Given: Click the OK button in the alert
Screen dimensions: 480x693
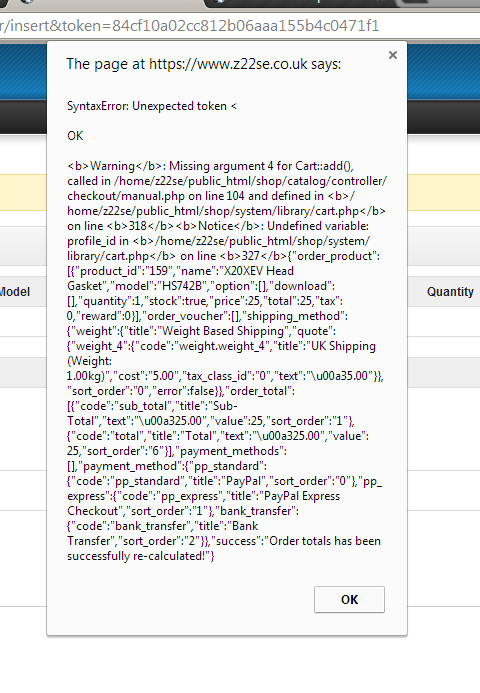Looking at the screenshot, I should click(349, 599).
